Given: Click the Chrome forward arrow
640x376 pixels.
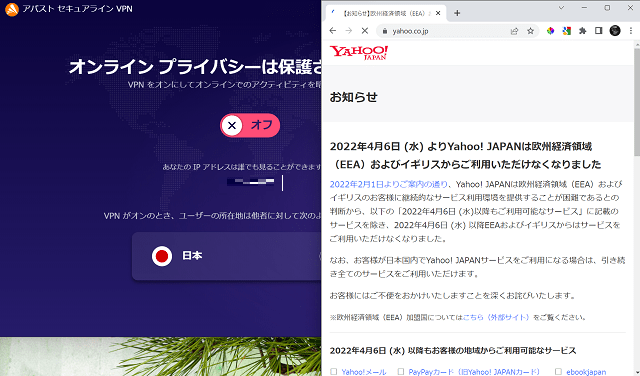Looking at the screenshot, I should (x=349, y=31).
